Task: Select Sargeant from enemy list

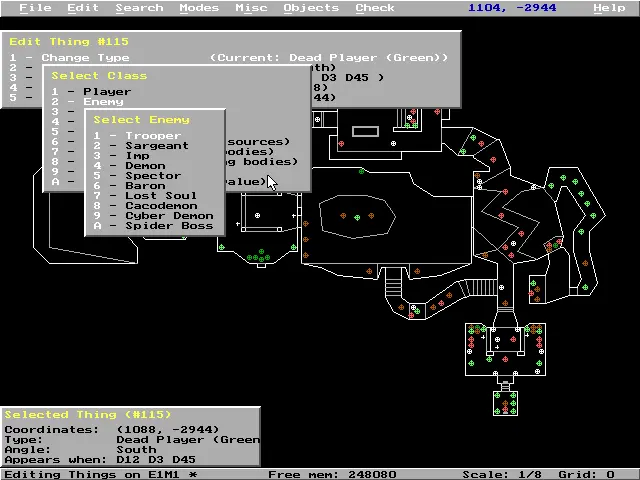Action: coord(156,146)
